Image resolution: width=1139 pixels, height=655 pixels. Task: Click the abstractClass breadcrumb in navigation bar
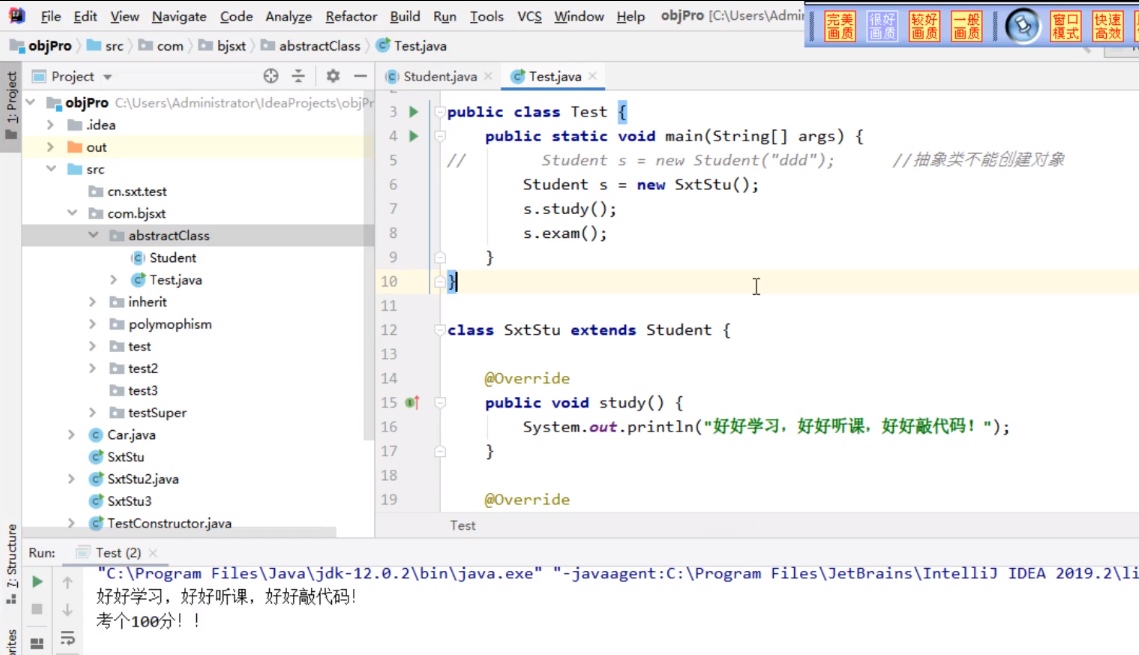(x=311, y=46)
